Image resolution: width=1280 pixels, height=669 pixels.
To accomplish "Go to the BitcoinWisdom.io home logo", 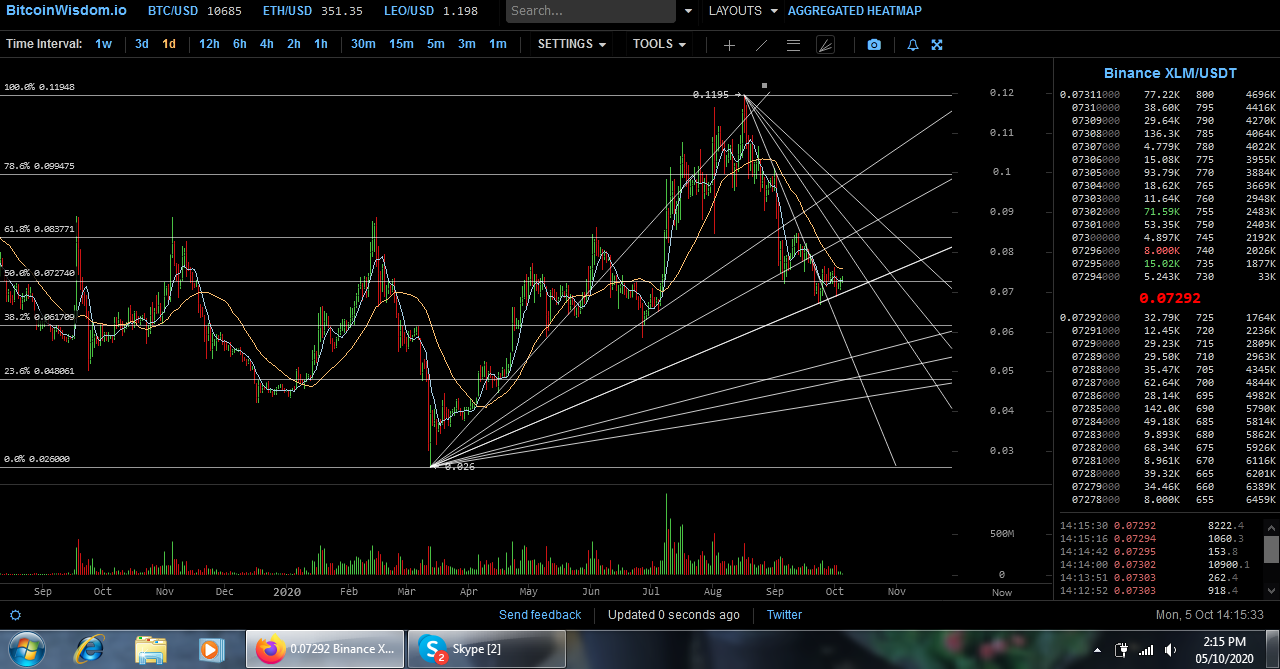I will coord(66,11).
